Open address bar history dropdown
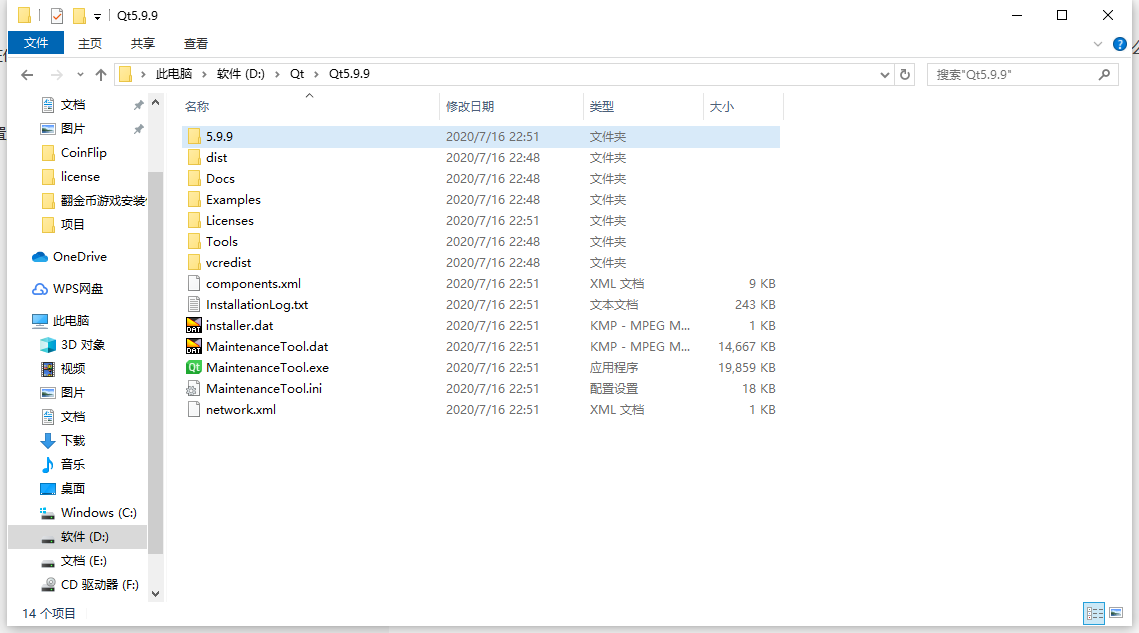Screen dimensions: 1139x633 (884, 74)
